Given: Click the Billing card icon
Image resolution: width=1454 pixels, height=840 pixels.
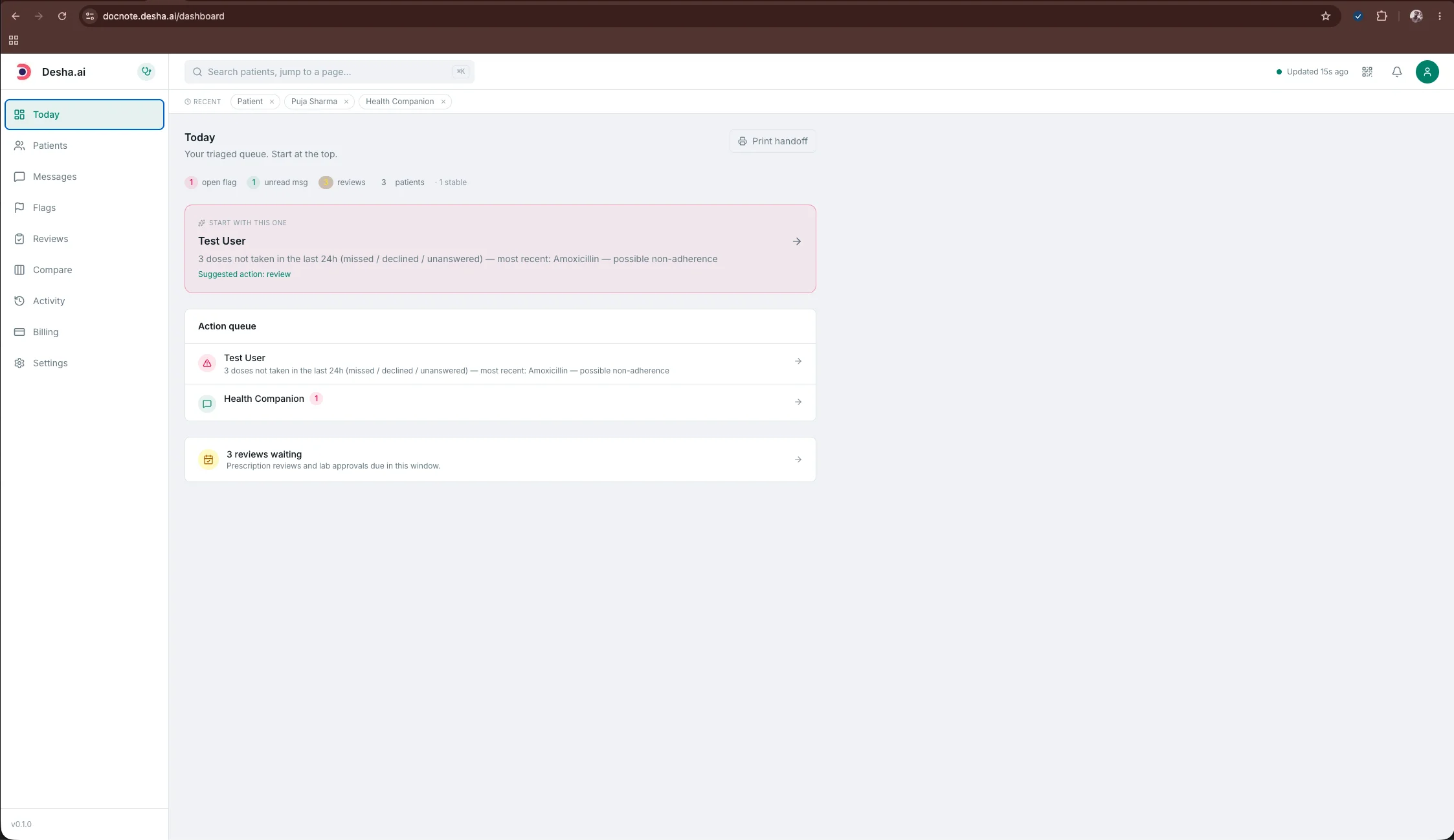Looking at the screenshot, I should [x=19, y=332].
